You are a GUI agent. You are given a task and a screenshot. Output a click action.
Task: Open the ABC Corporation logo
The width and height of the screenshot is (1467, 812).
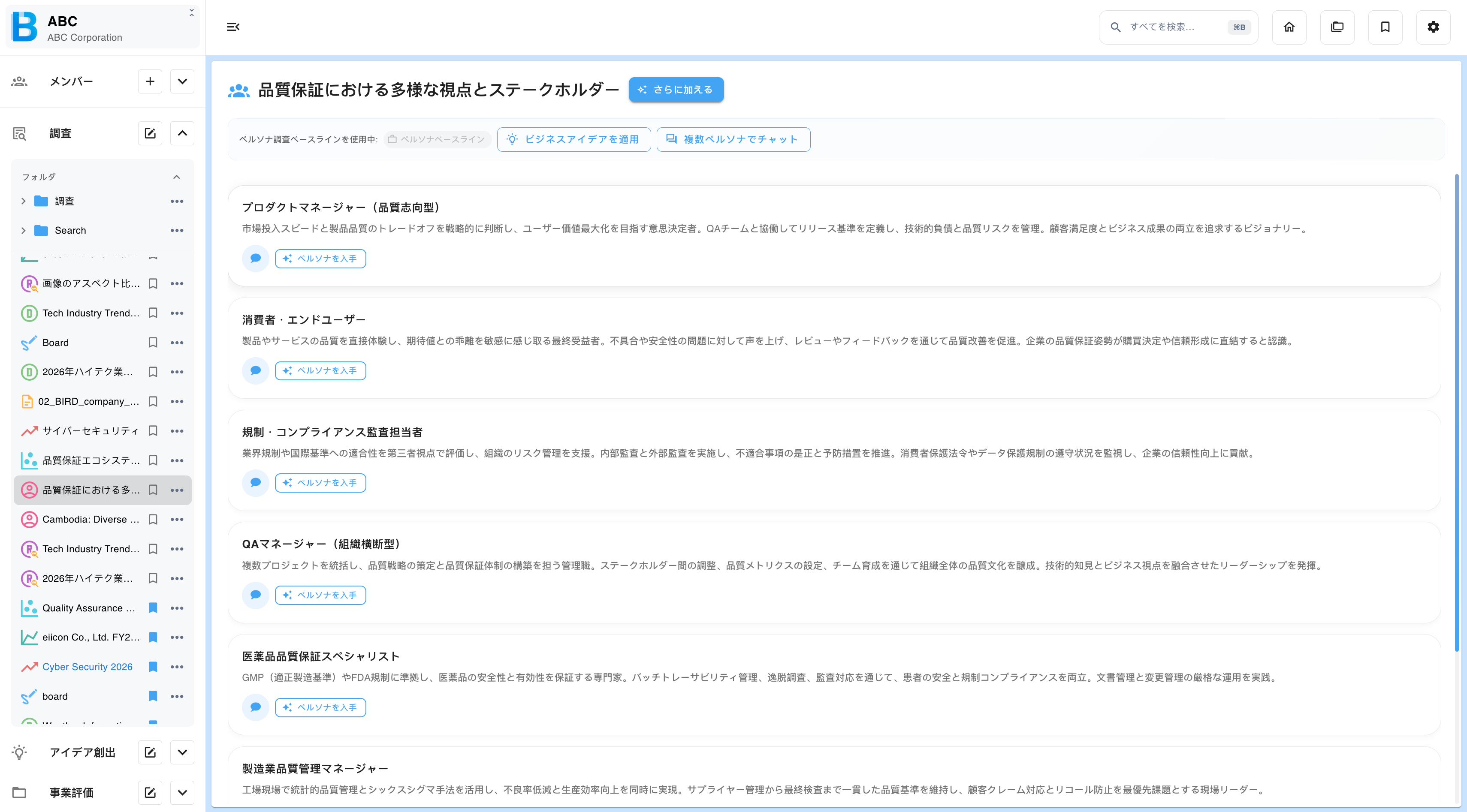tap(24, 27)
